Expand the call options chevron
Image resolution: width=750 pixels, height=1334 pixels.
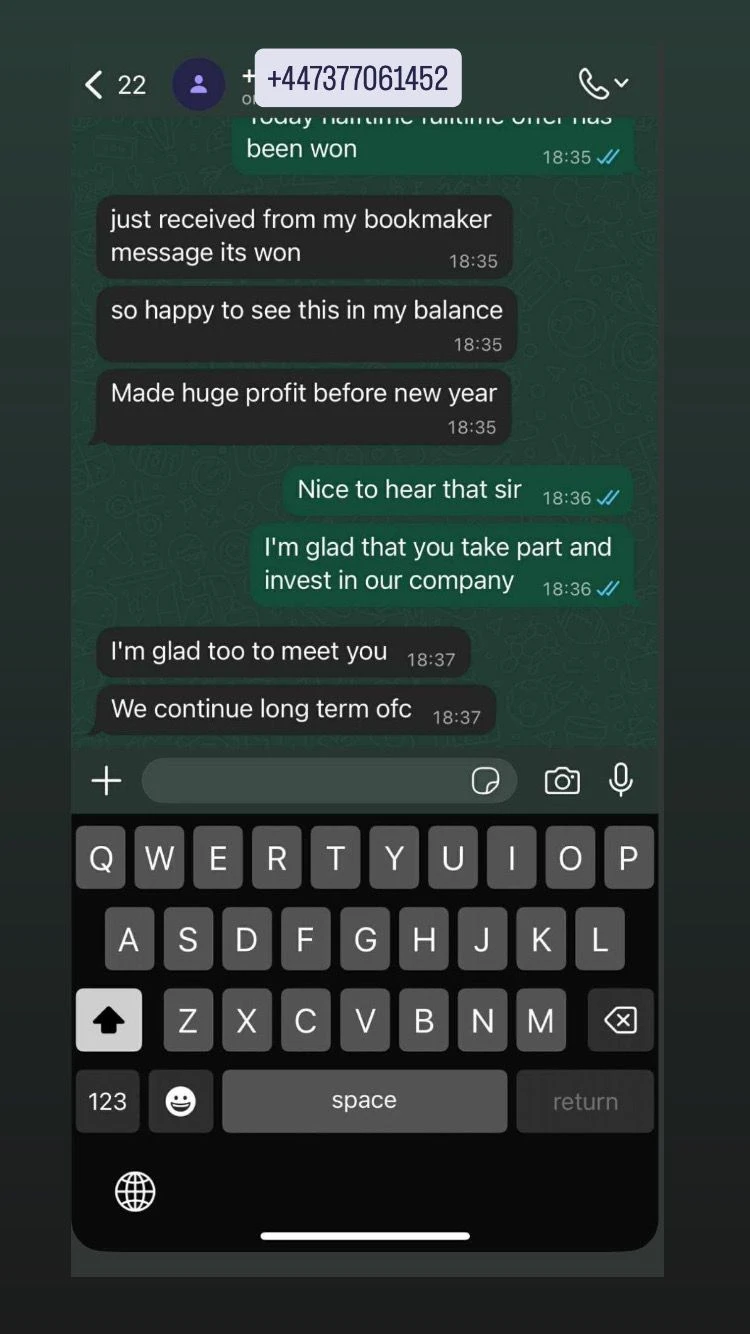pyautogui.click(x=622, y=83)
